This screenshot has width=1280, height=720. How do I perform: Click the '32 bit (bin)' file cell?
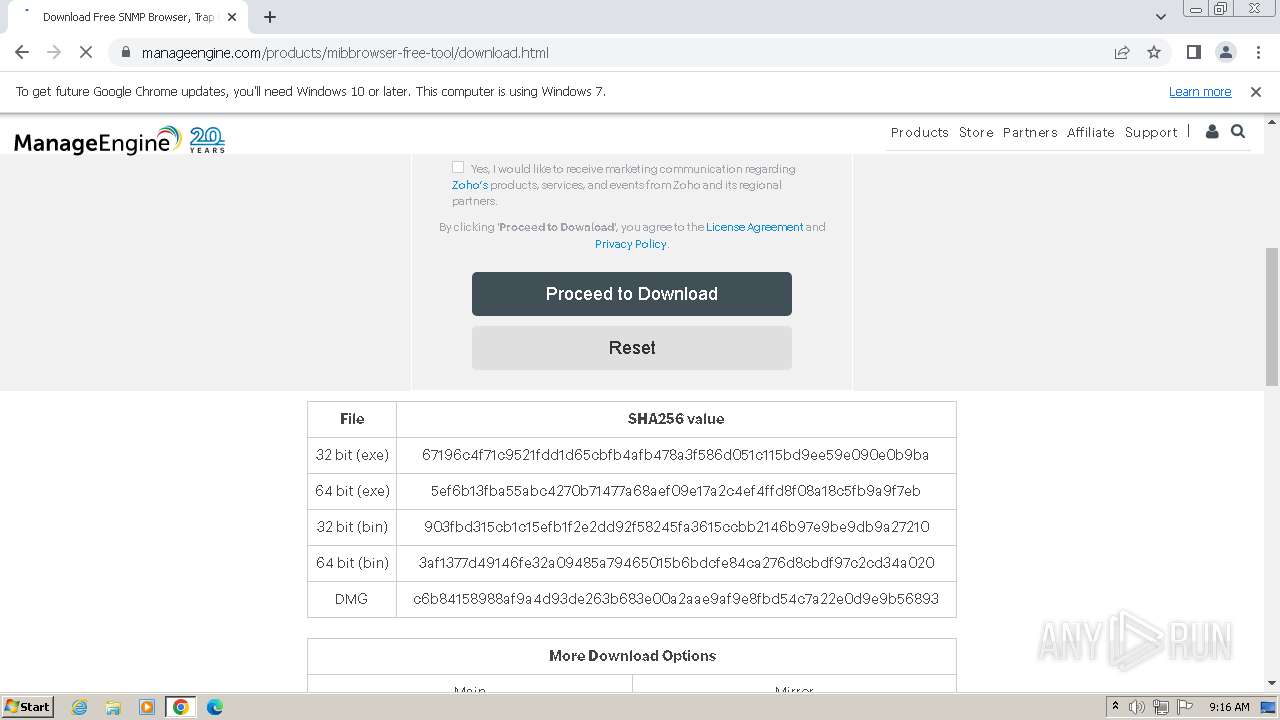pos(352,527)
